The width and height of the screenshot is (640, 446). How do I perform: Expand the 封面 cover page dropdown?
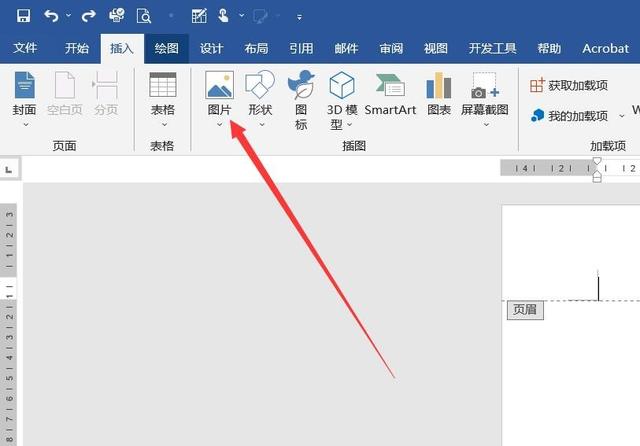(x=25, y=124)
